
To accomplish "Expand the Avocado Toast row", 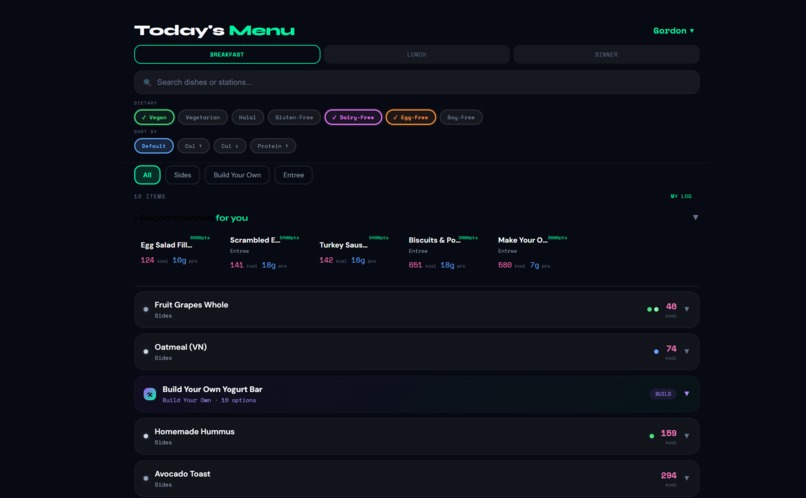I will [687, 478].
